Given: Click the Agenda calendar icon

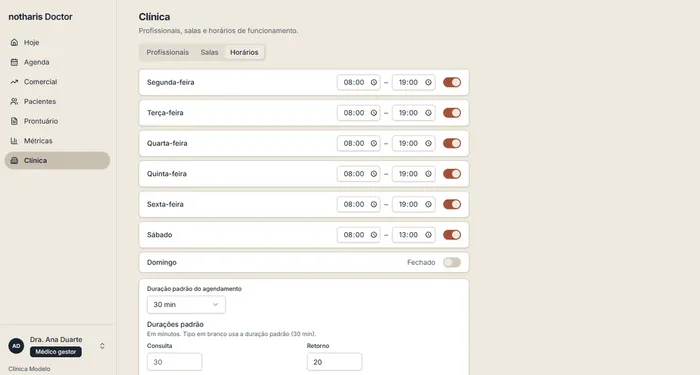Looking at the screenshot, I should (14, 62).
